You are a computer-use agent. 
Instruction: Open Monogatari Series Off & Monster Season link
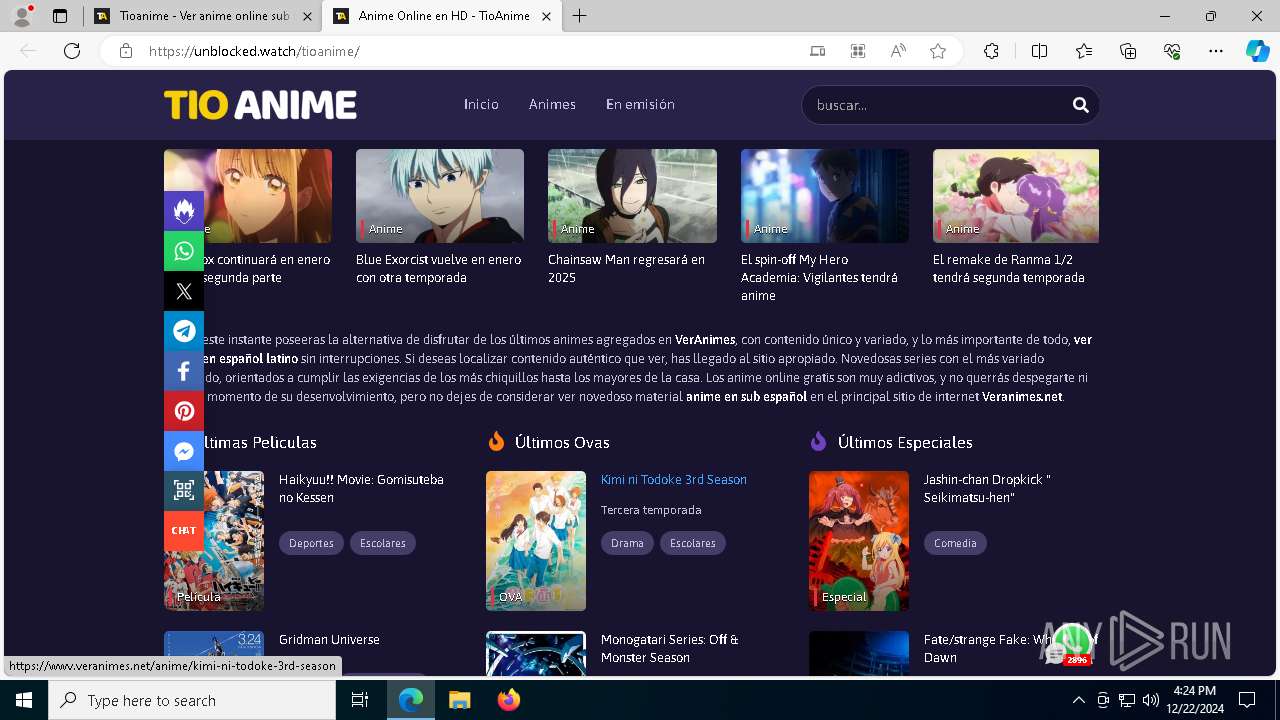point(670,648)
